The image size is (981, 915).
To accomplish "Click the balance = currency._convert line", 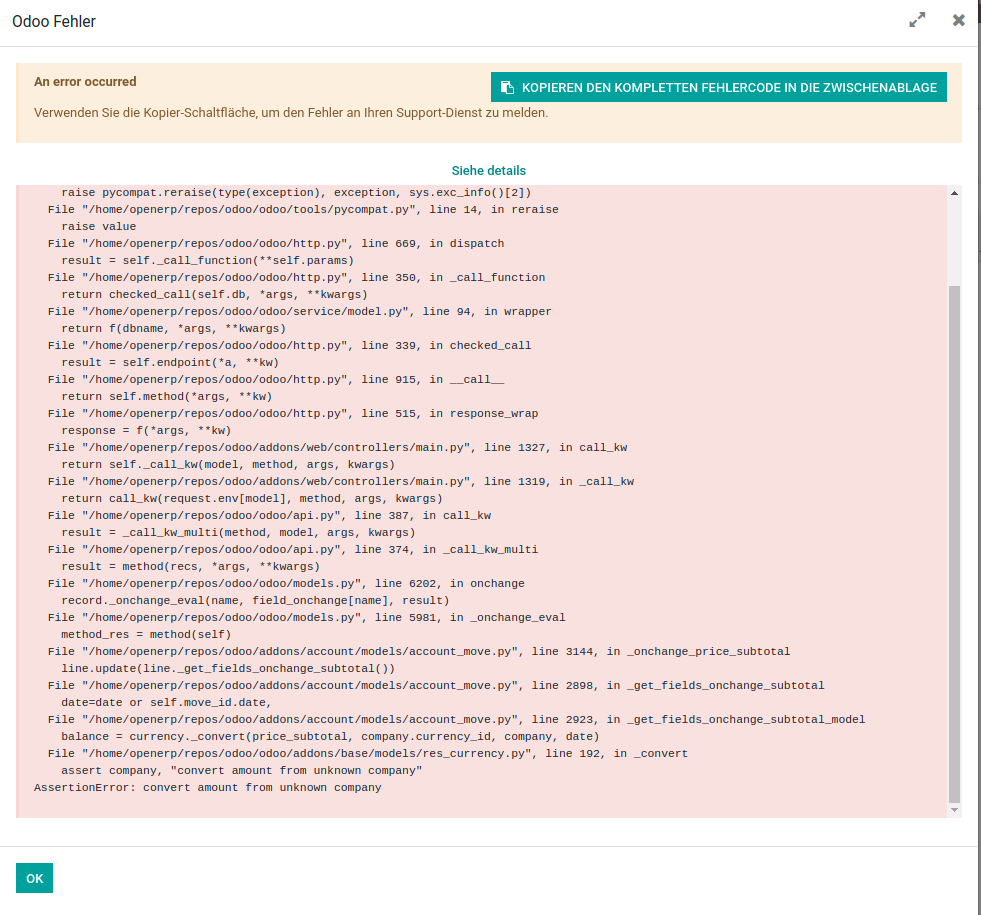I will (330, 737).
